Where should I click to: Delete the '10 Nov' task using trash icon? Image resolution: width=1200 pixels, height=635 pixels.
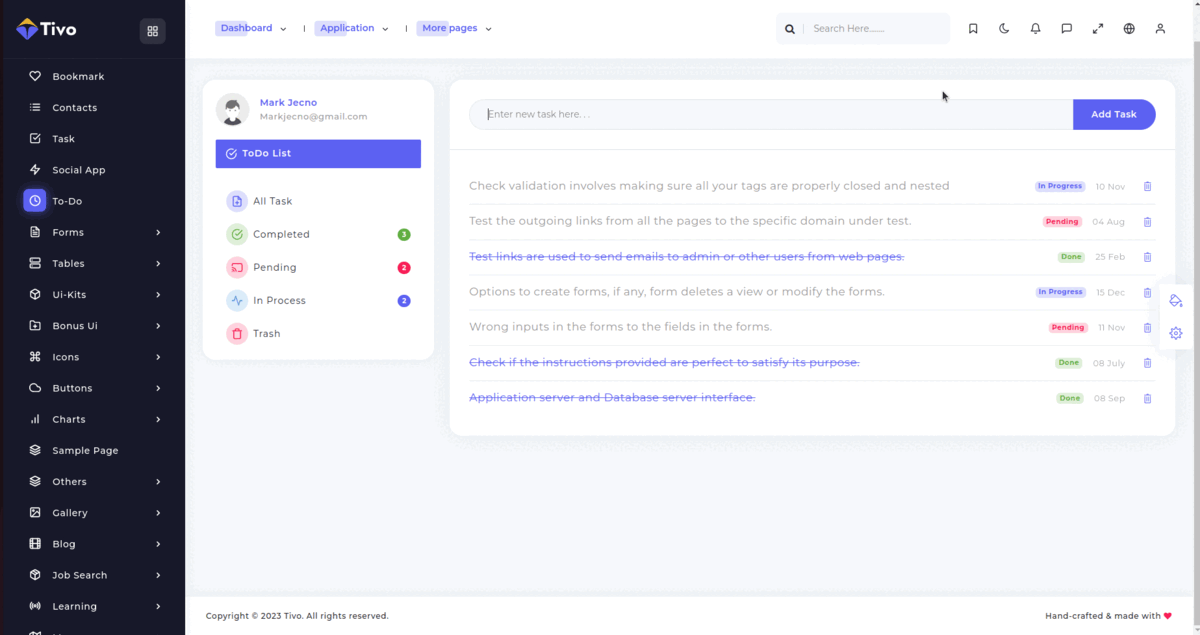coord(1147,187)
